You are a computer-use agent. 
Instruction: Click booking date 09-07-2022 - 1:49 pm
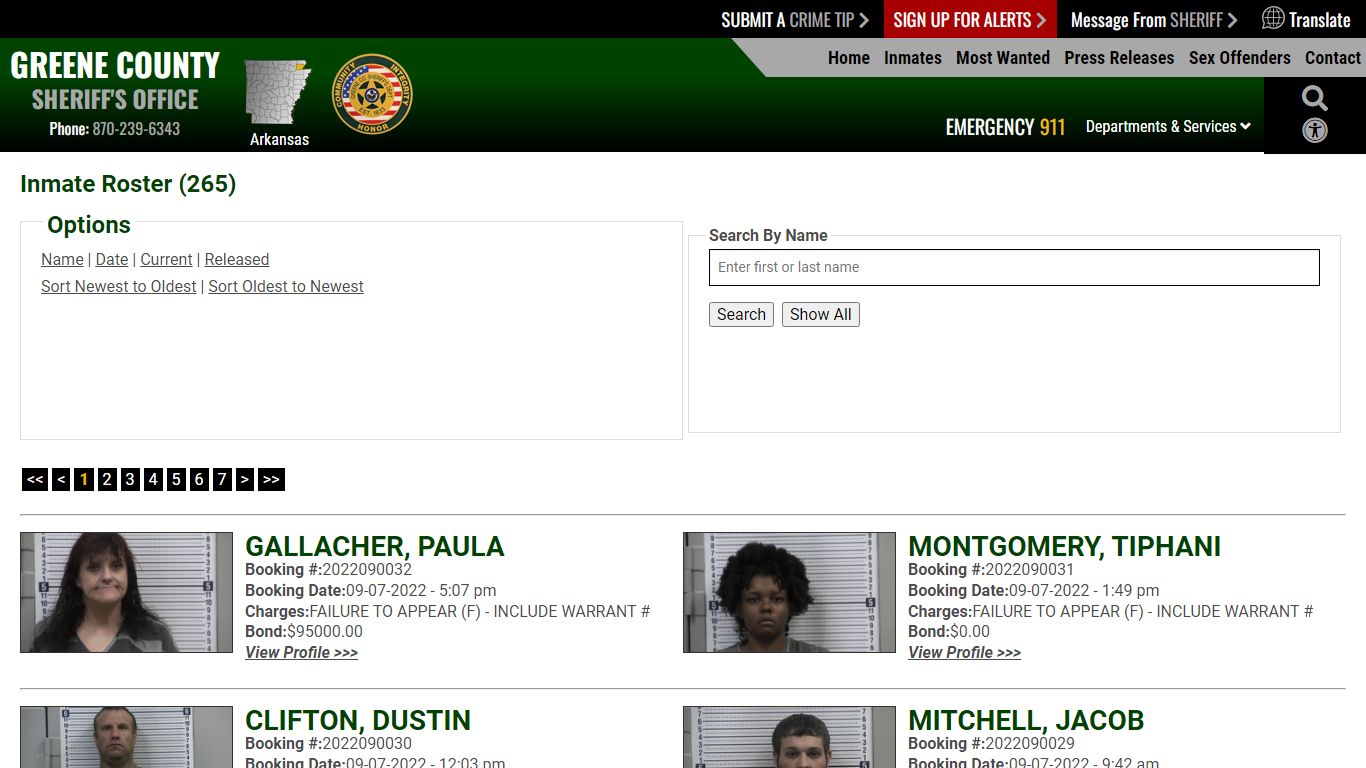[x=1084, y=590]
